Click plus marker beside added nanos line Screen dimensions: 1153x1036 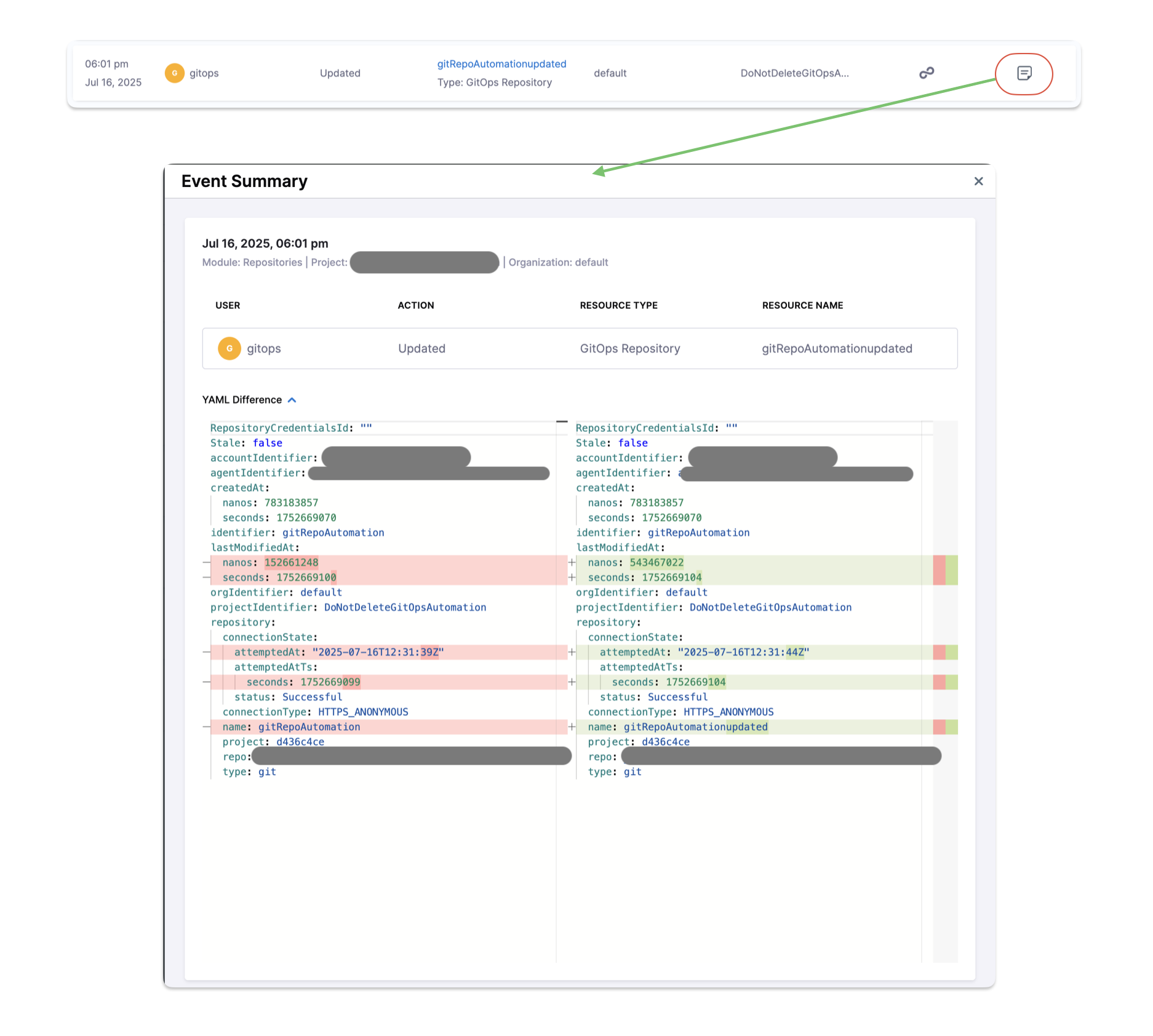pos(572,563)
